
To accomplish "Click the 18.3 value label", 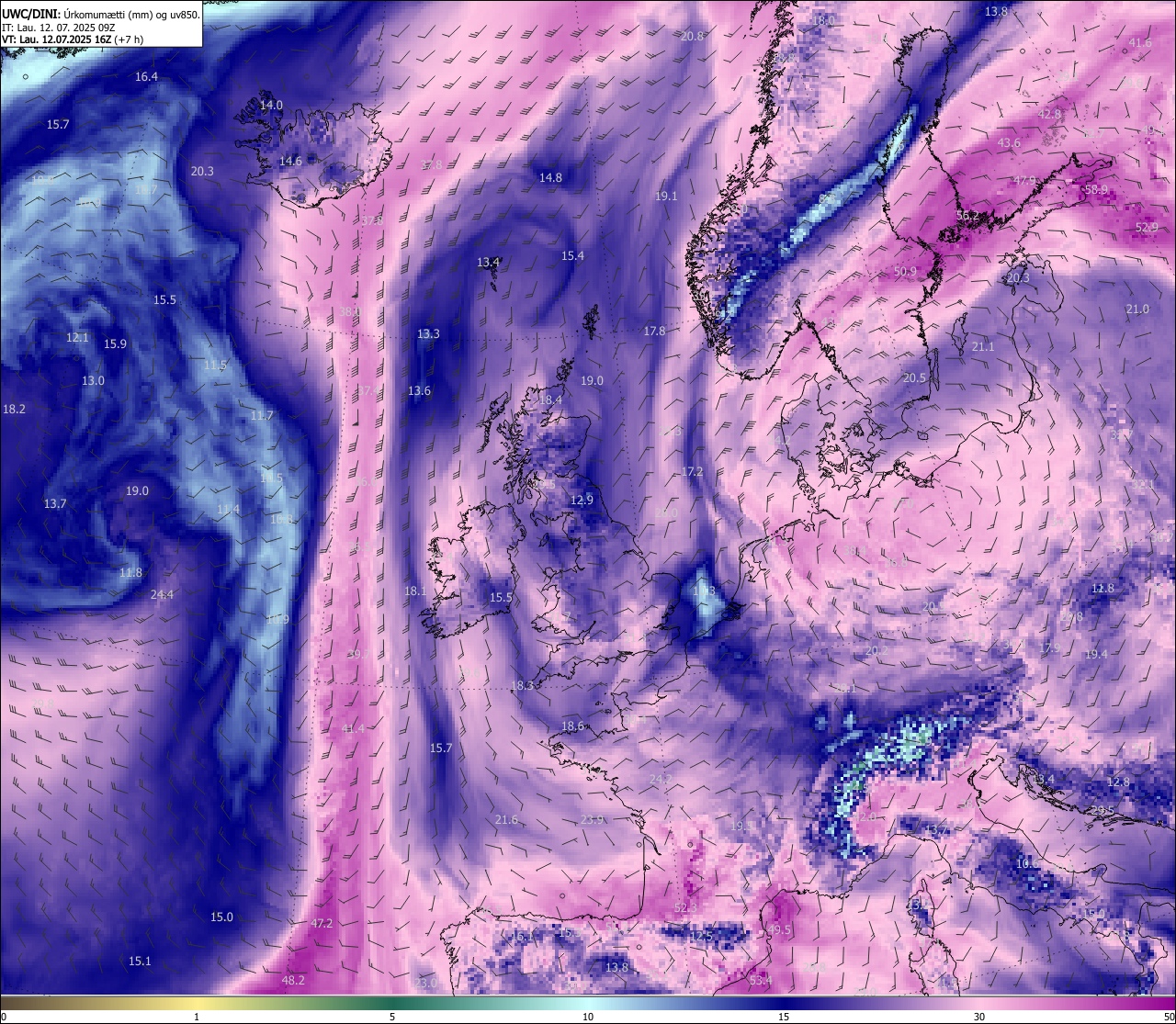I will (x=522, y=686).
